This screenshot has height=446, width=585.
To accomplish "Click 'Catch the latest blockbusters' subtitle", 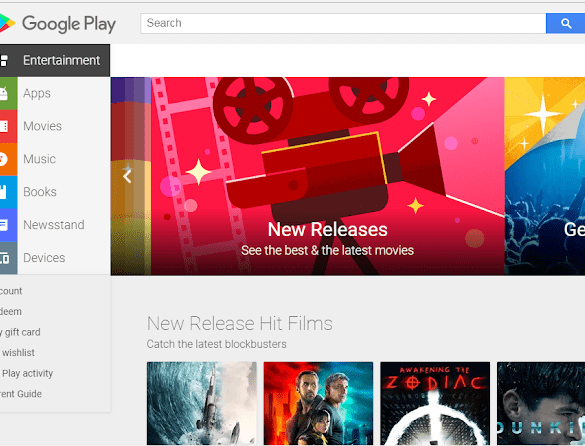I will click(216, 344).
